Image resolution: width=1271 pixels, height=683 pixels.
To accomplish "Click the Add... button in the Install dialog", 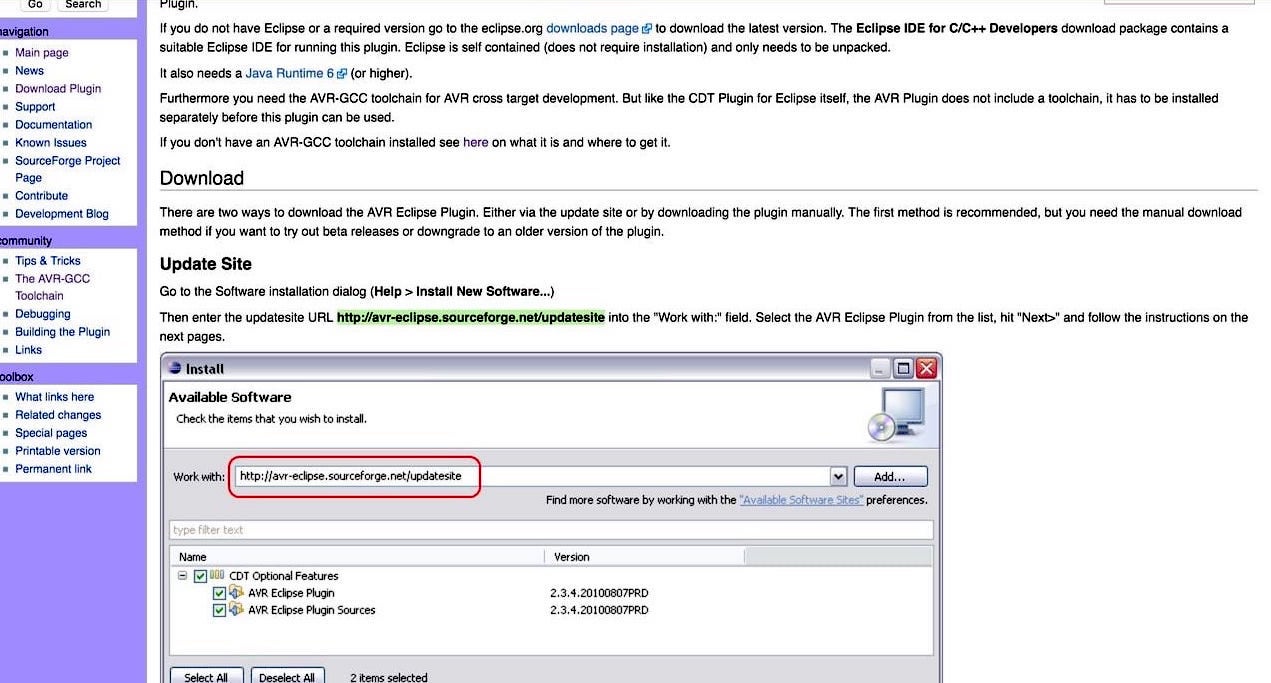I will pos(890,477).
